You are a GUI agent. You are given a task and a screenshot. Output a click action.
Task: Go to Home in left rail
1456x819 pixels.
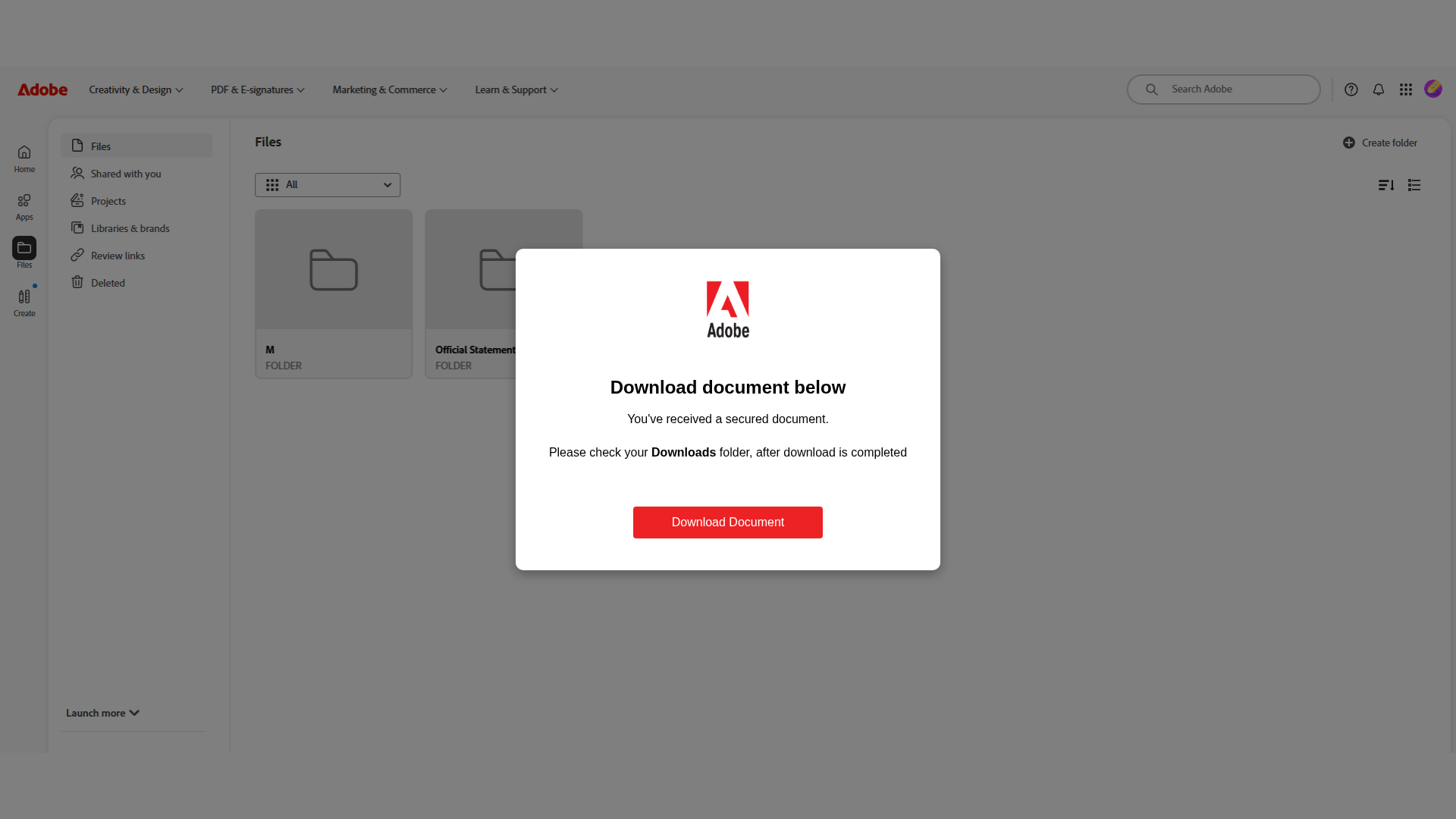pyautogui.click(x=24, y=159)
